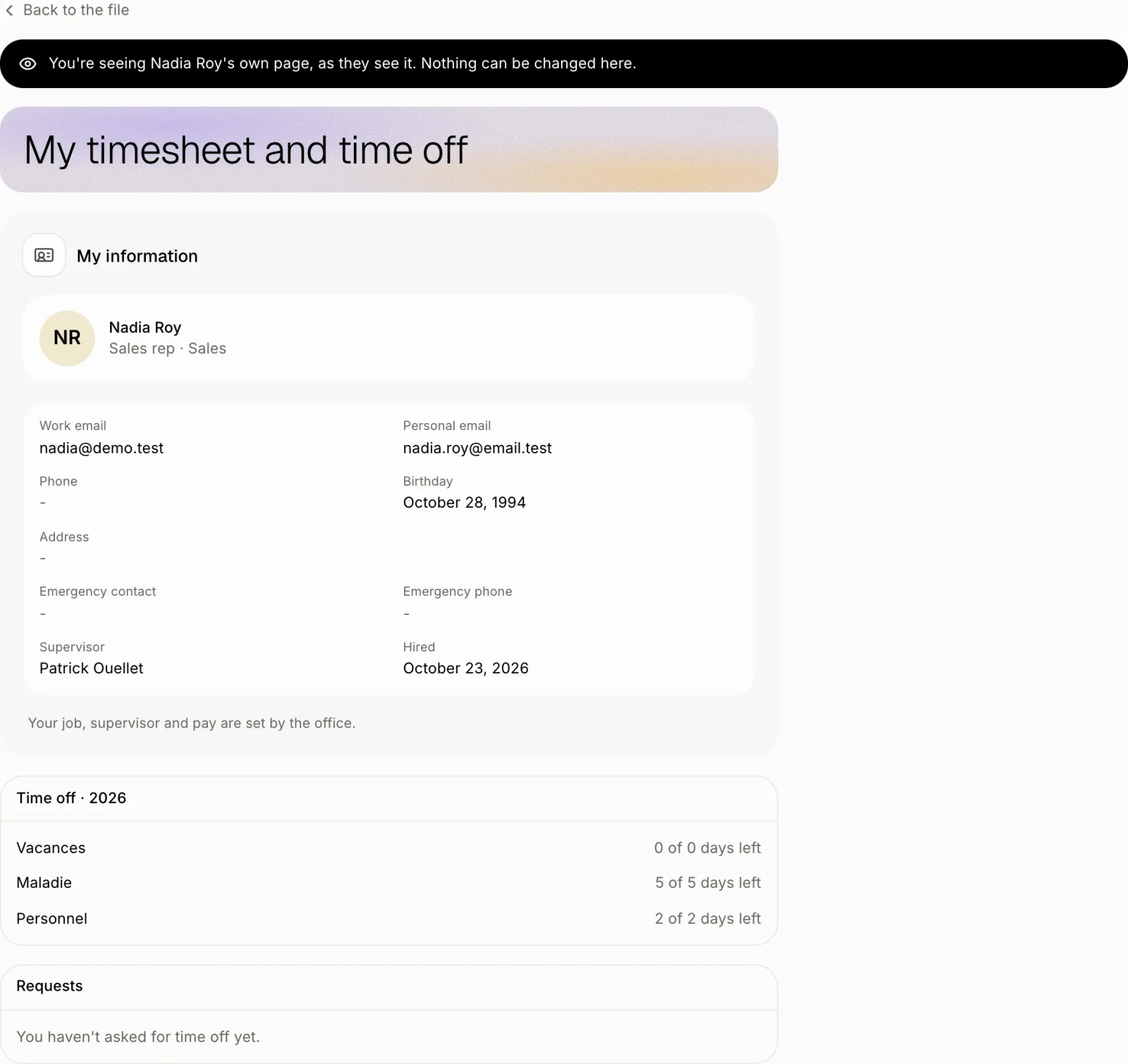Screen dimensions: 1128x1064
Task: Click the work email nadia@demo.test
Action: point(102,448)
